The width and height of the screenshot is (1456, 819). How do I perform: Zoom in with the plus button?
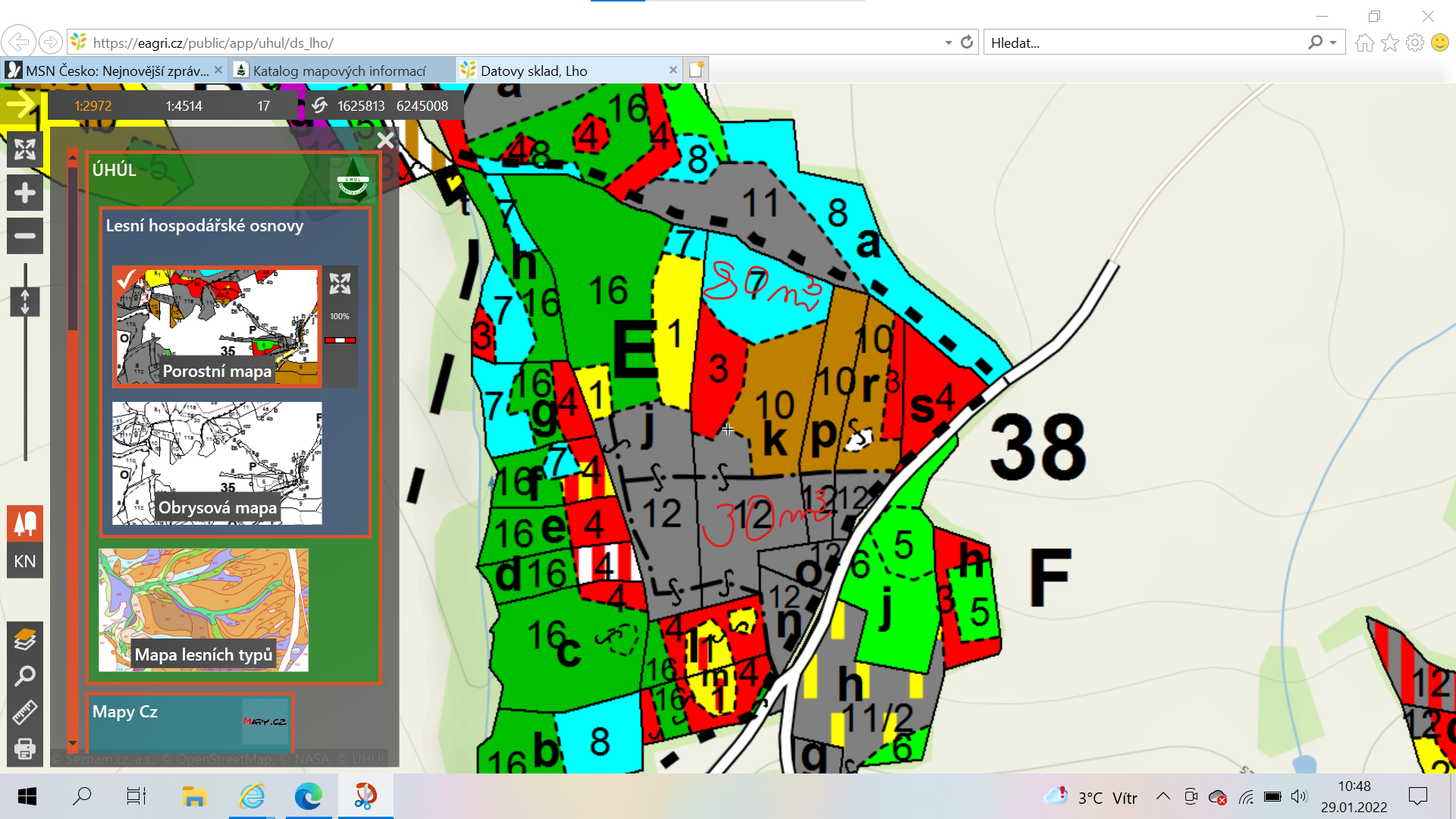(25, 193)
